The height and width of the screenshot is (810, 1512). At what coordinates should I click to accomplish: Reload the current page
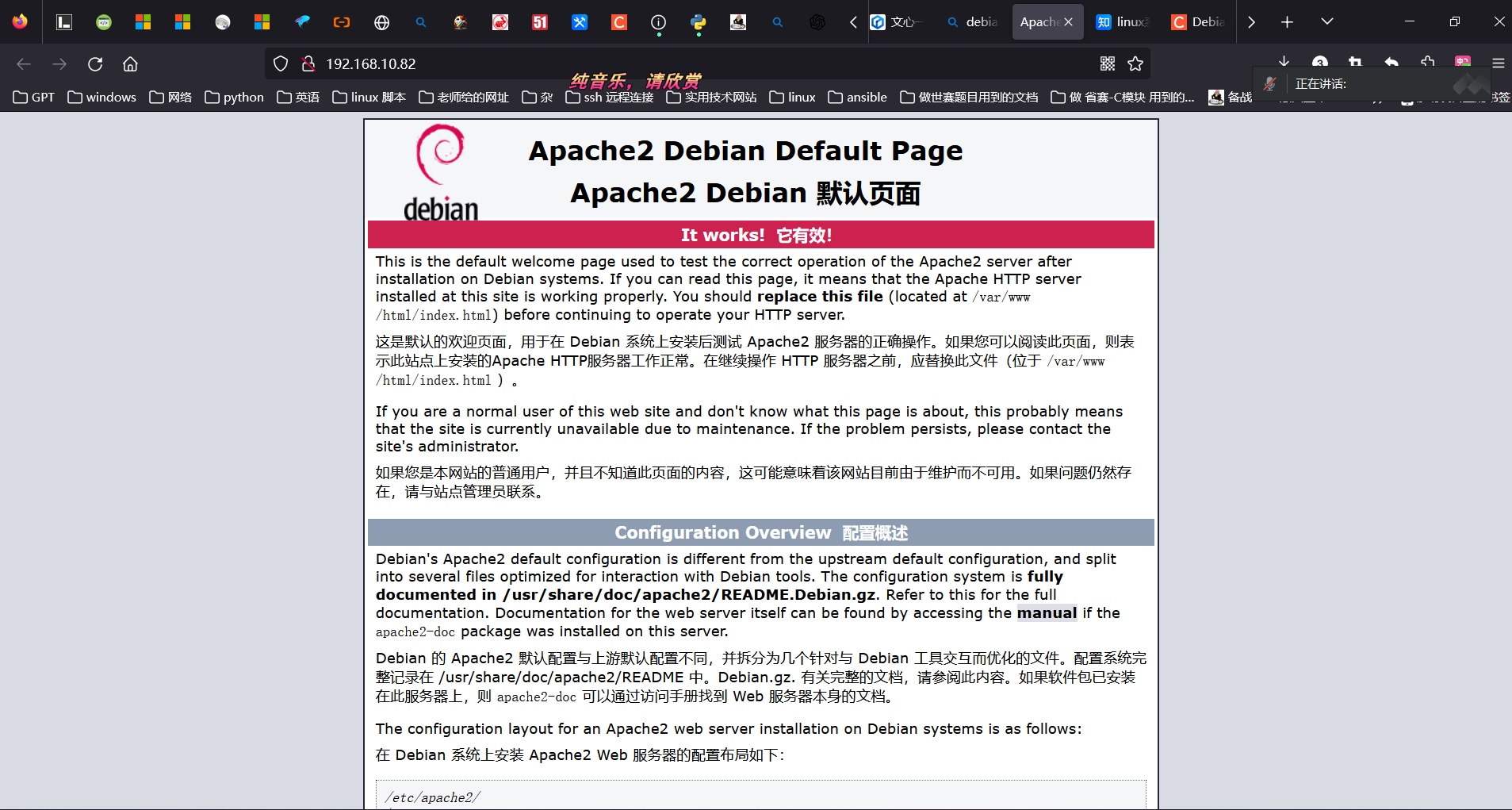(x=95, y=64)
